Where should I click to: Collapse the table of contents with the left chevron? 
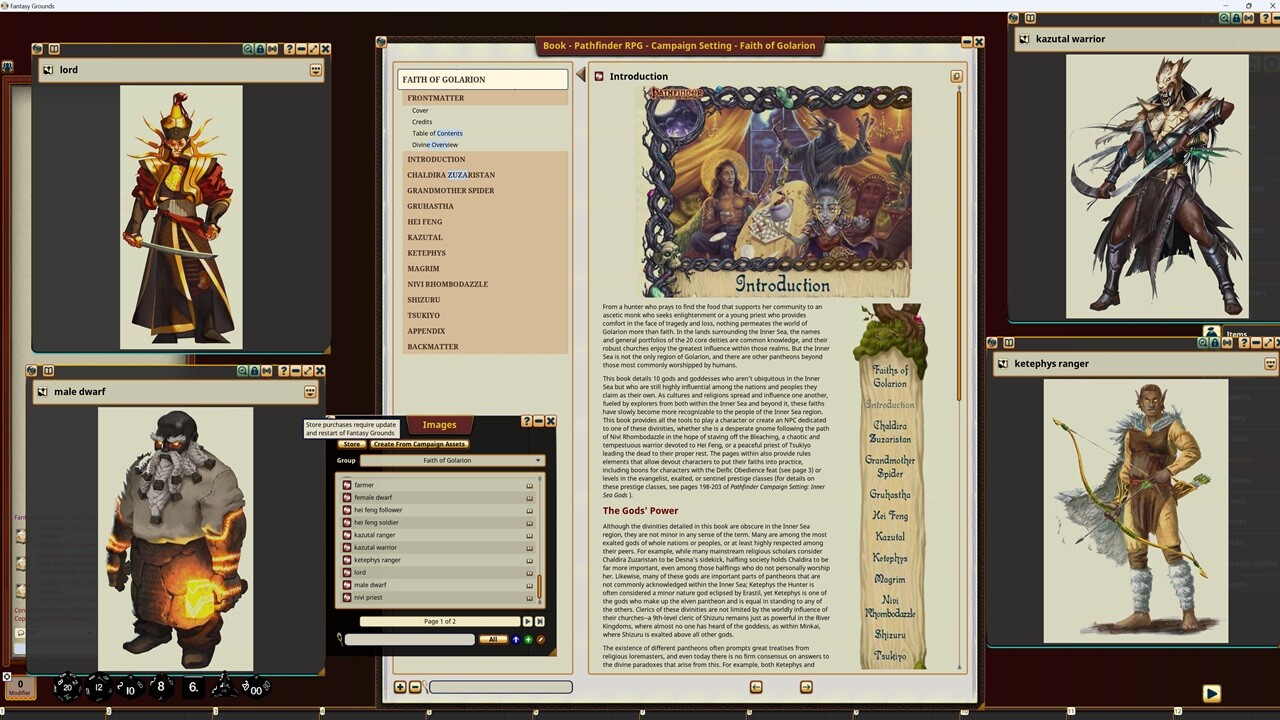(581, 73)
